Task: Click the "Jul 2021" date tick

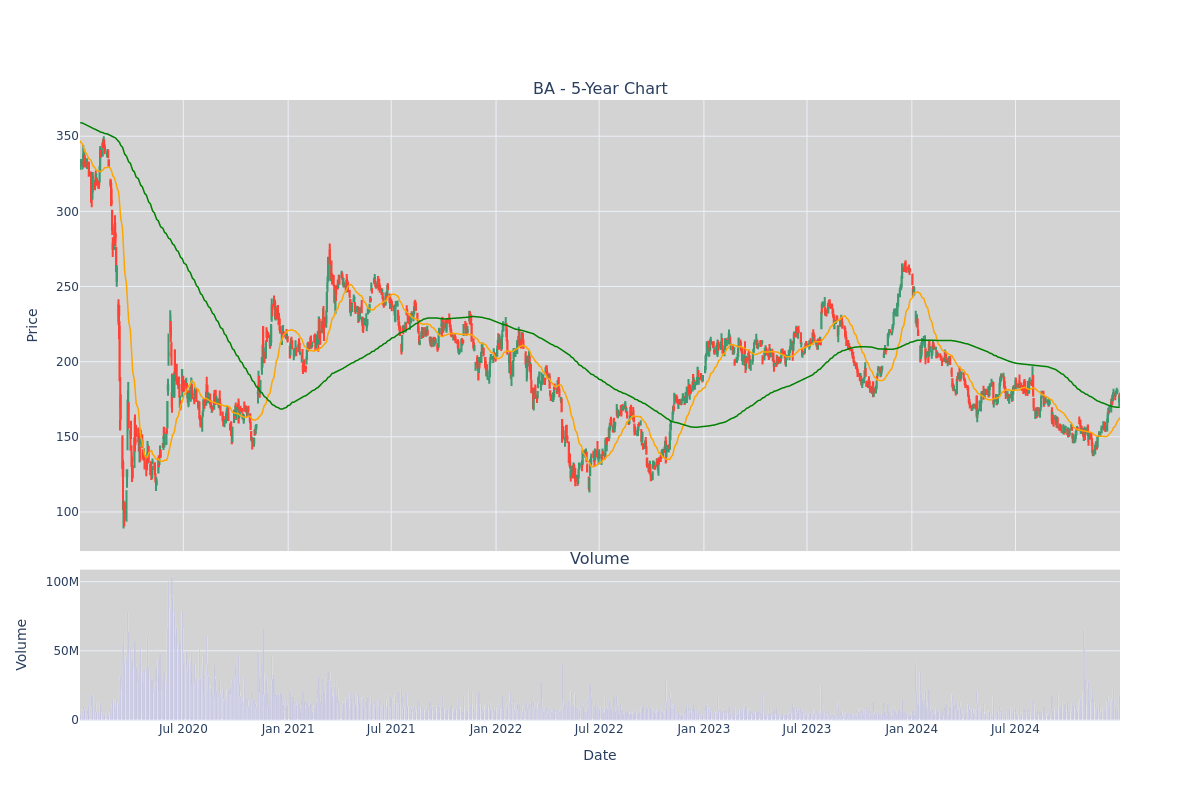Action: point(391,729)
